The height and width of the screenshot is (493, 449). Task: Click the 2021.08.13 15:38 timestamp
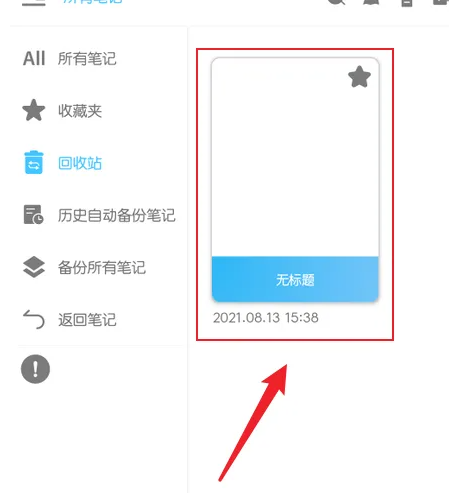266,318
